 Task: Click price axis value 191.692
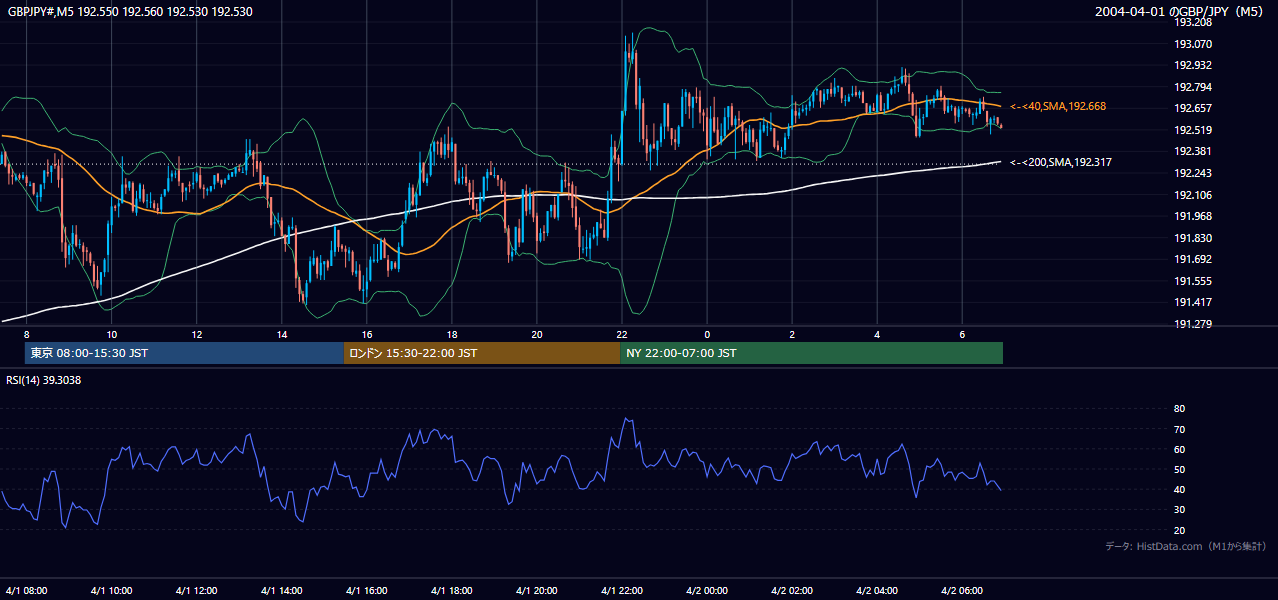1192,259
